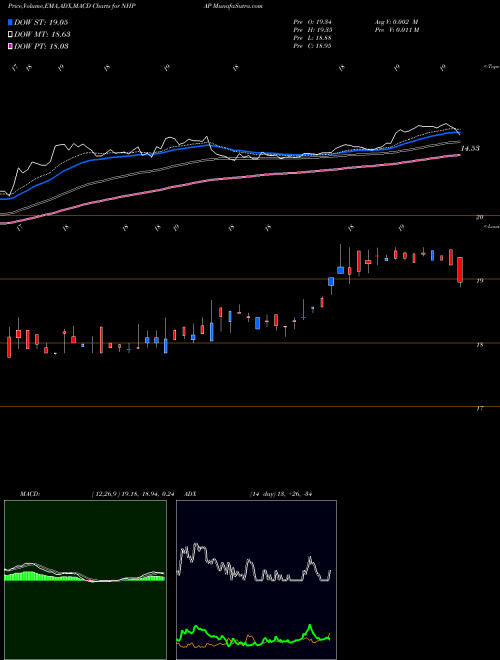
Task: Click the 19 price axis label
Action: 479,281
